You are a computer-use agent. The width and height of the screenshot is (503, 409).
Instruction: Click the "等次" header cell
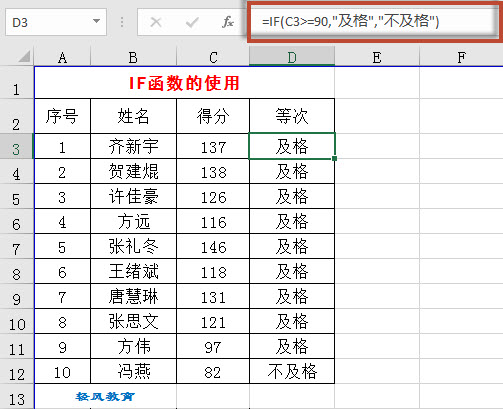[x=292, y=116]
